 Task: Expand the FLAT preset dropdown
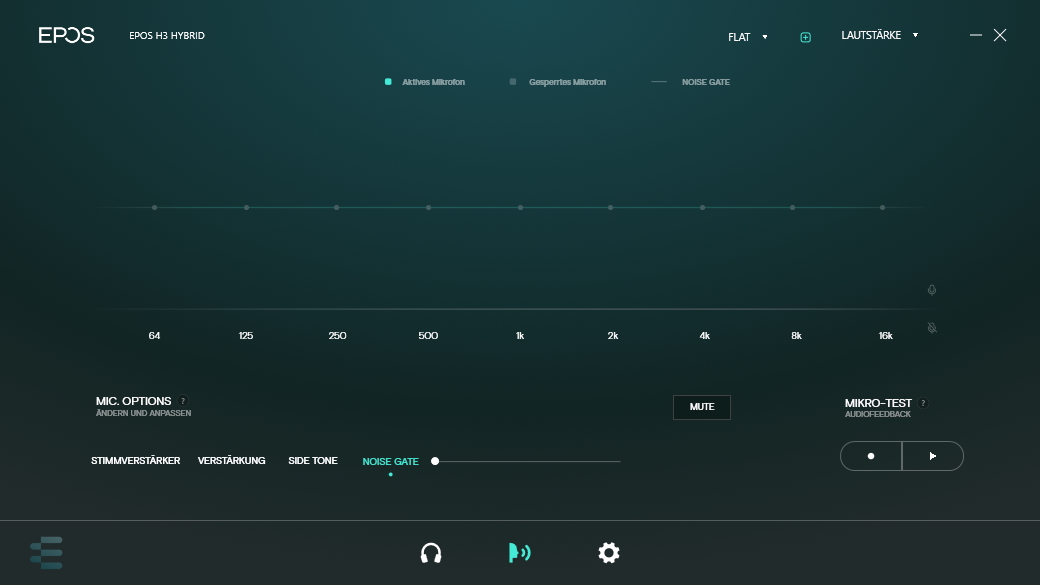tap(747, 37)
